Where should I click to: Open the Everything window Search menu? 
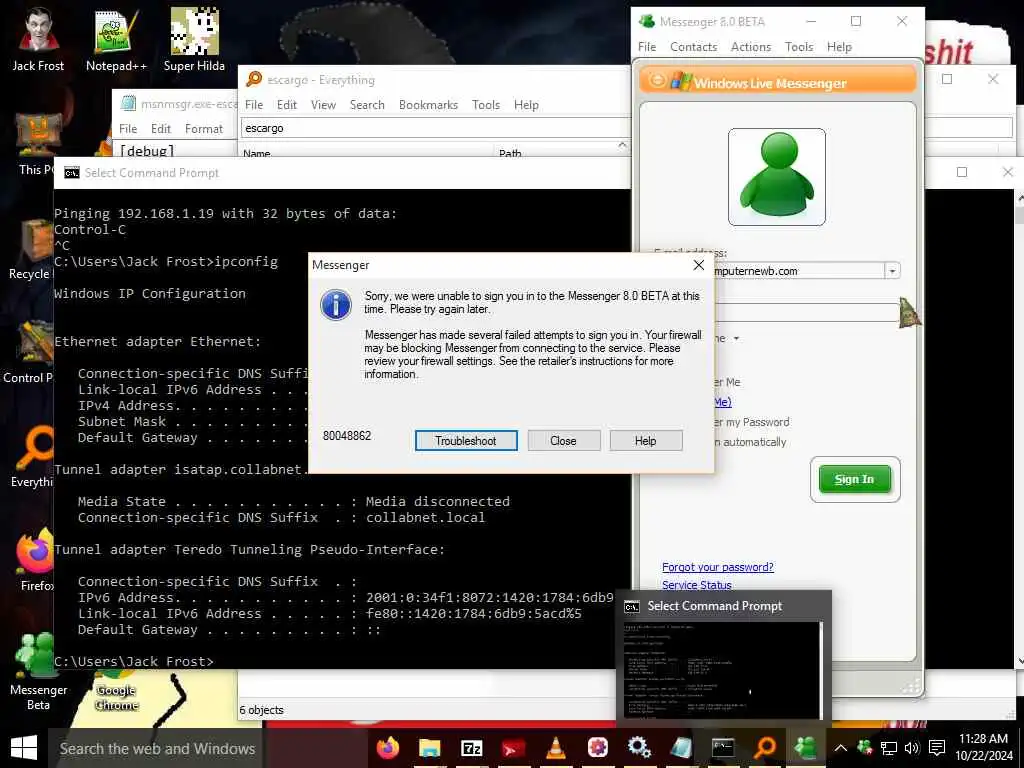pyautogui.click(x=367, y=104)
